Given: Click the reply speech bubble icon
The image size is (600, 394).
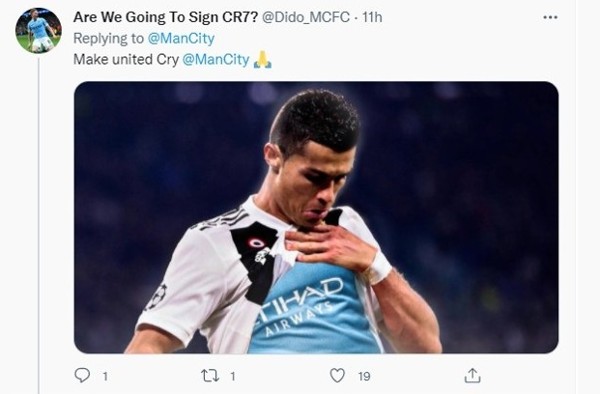Looking at the screenshot, I should click(x=82, y=375).
